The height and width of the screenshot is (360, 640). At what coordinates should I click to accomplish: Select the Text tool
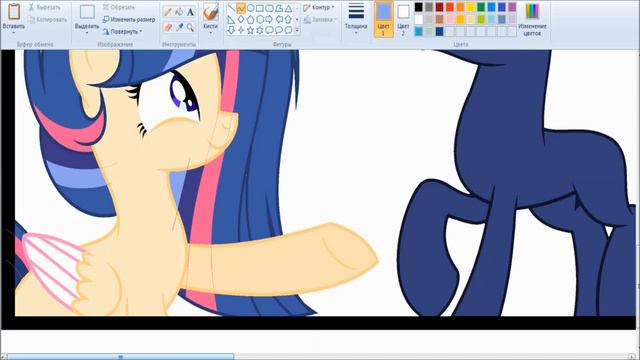click(x=190, y=12)
